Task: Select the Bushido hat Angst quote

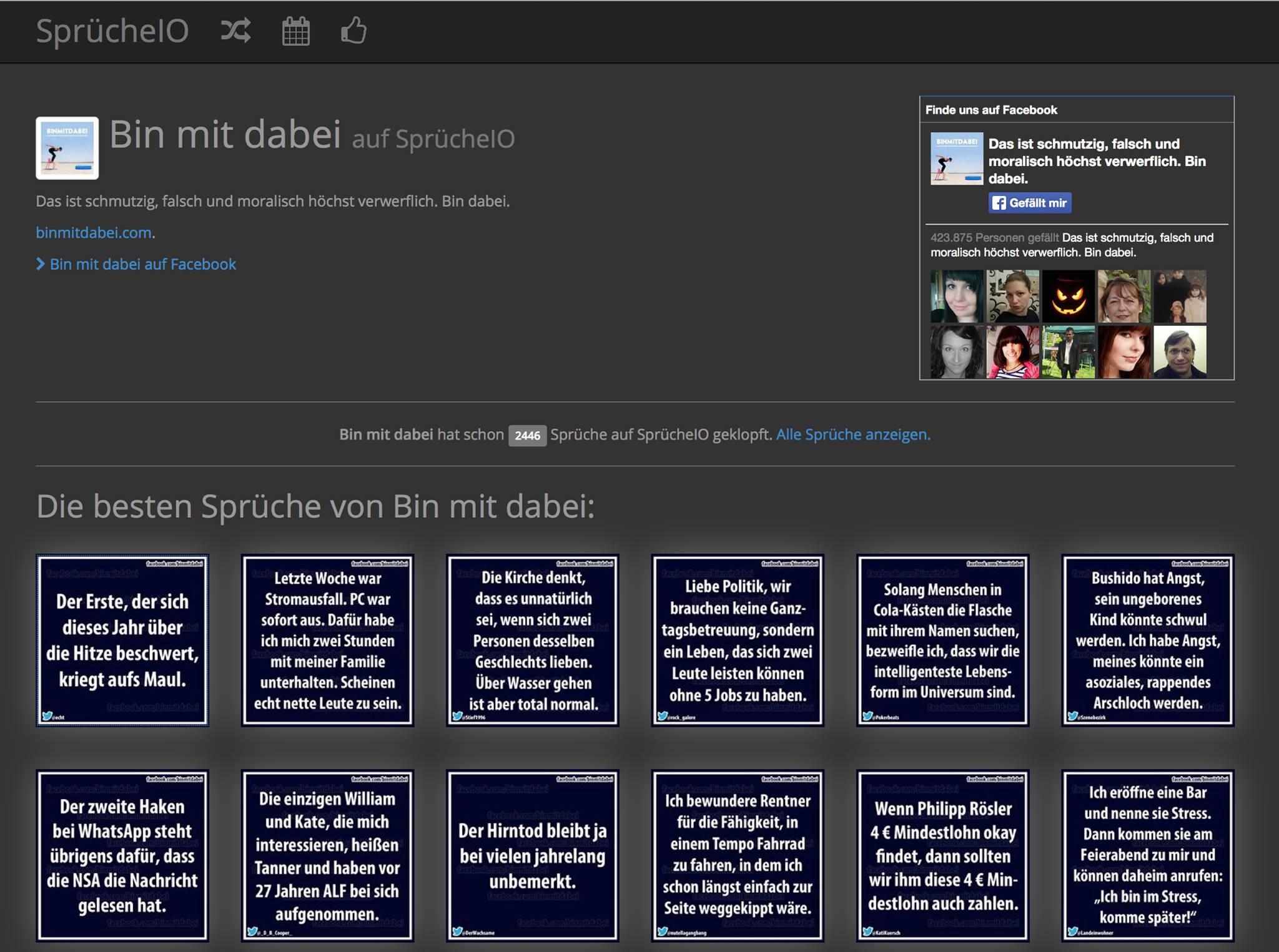Action: point(1148,640)
